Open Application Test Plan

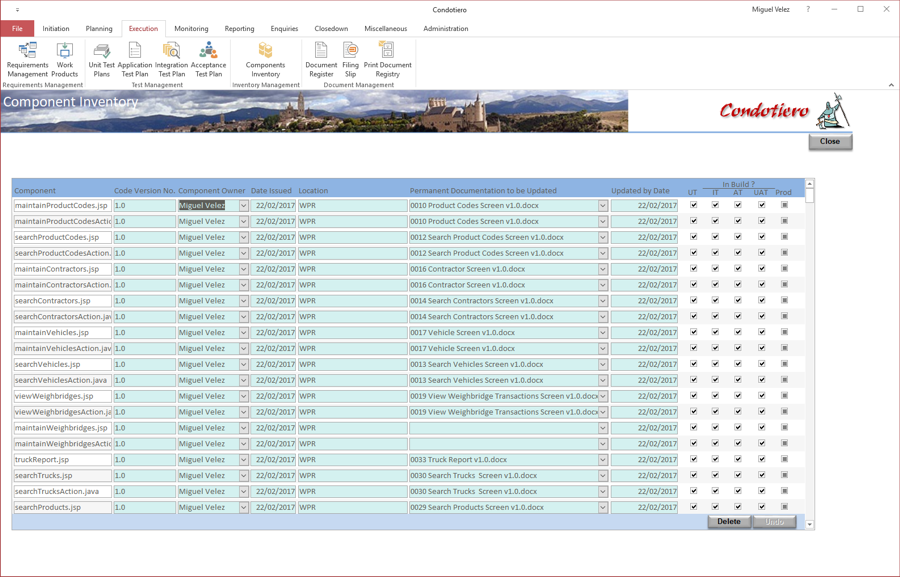(x=135, y=59)
